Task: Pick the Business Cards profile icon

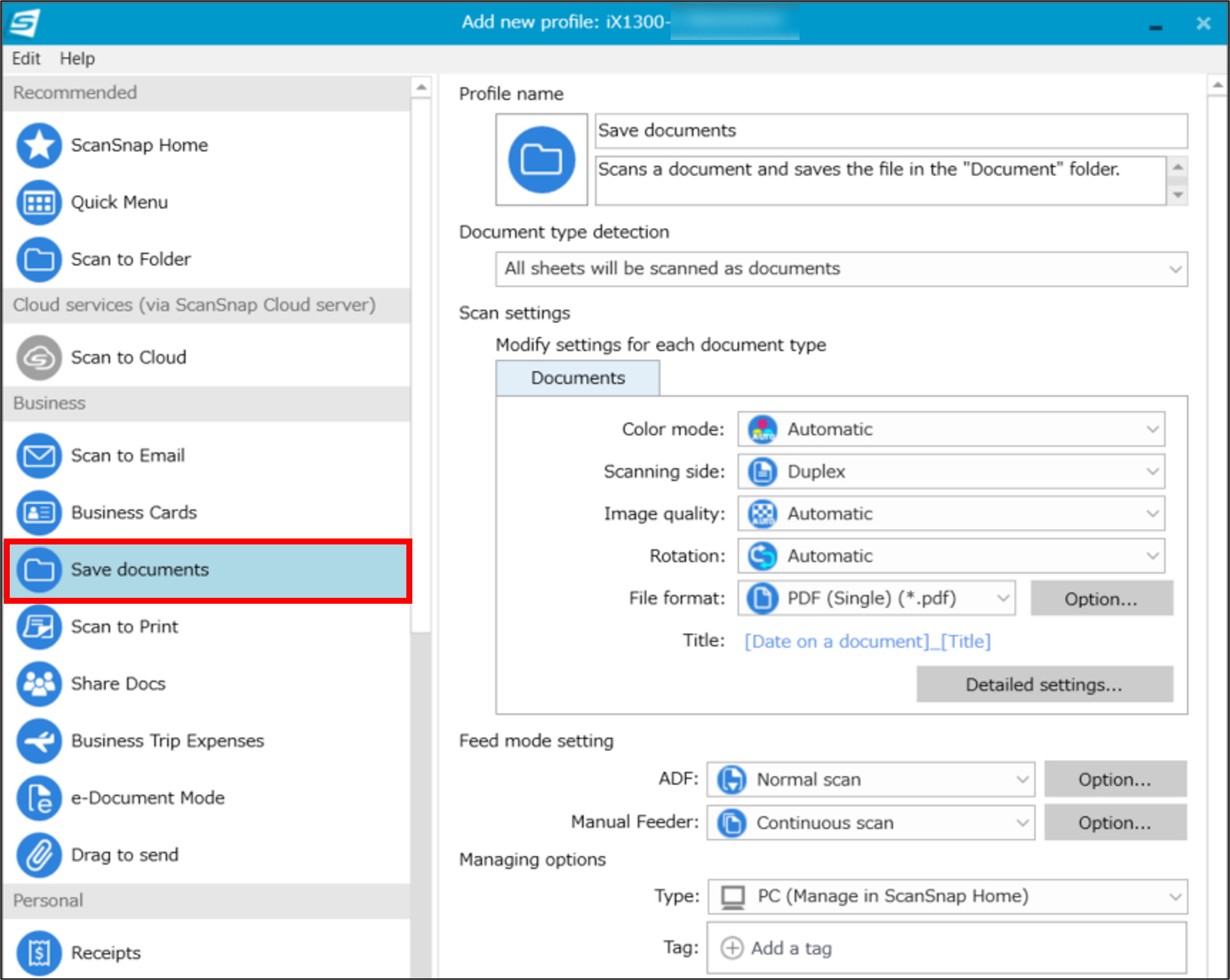Action: (x=39, y=513)
